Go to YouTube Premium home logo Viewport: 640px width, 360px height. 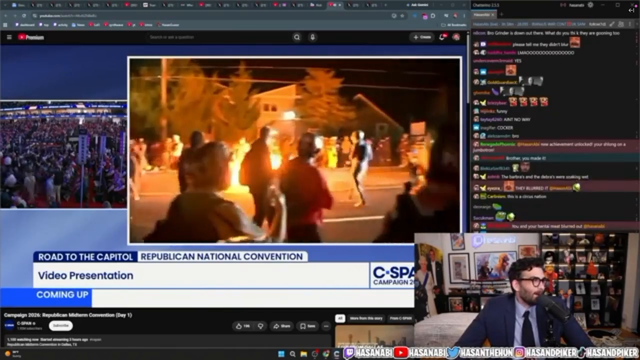[31, 37]
